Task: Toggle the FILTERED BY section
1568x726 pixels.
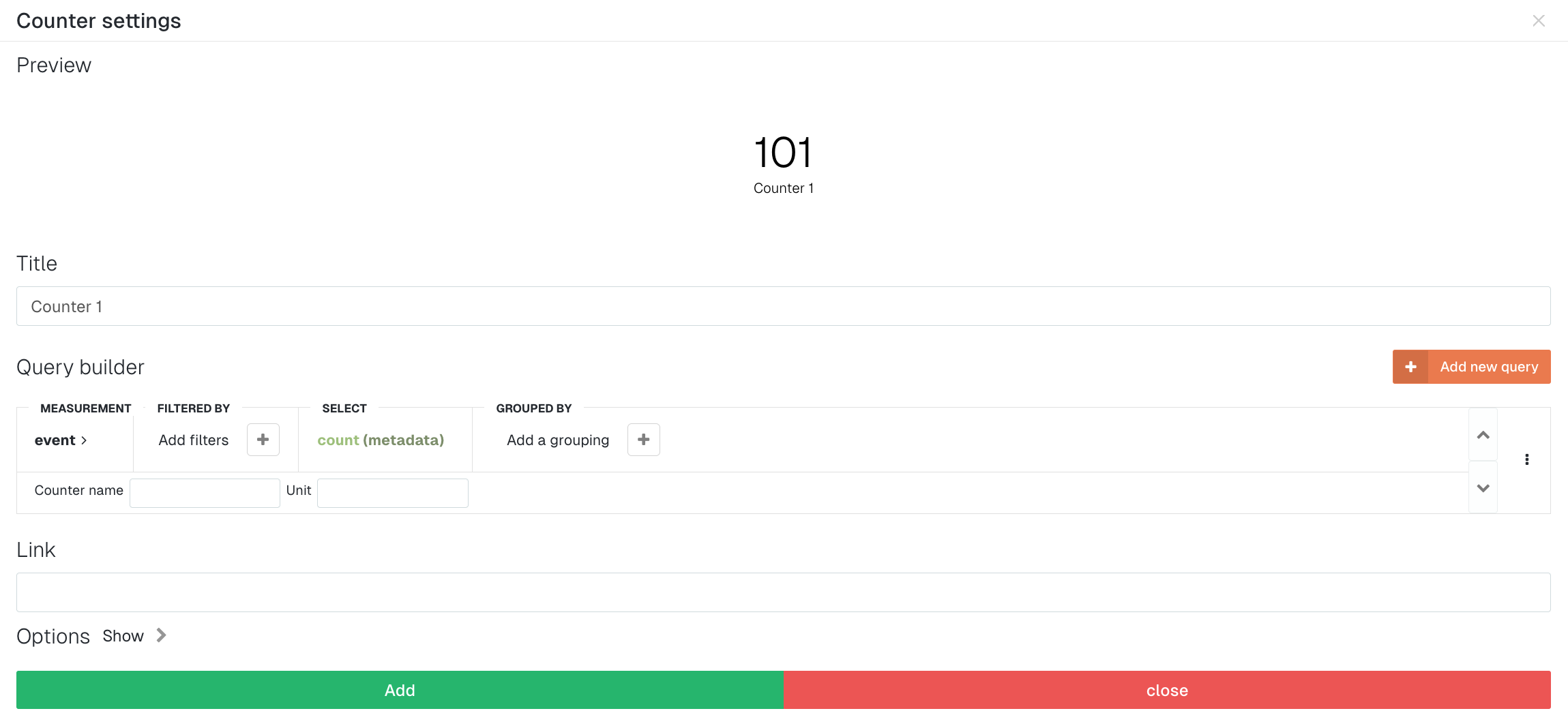Action: (x=194, y=408)
